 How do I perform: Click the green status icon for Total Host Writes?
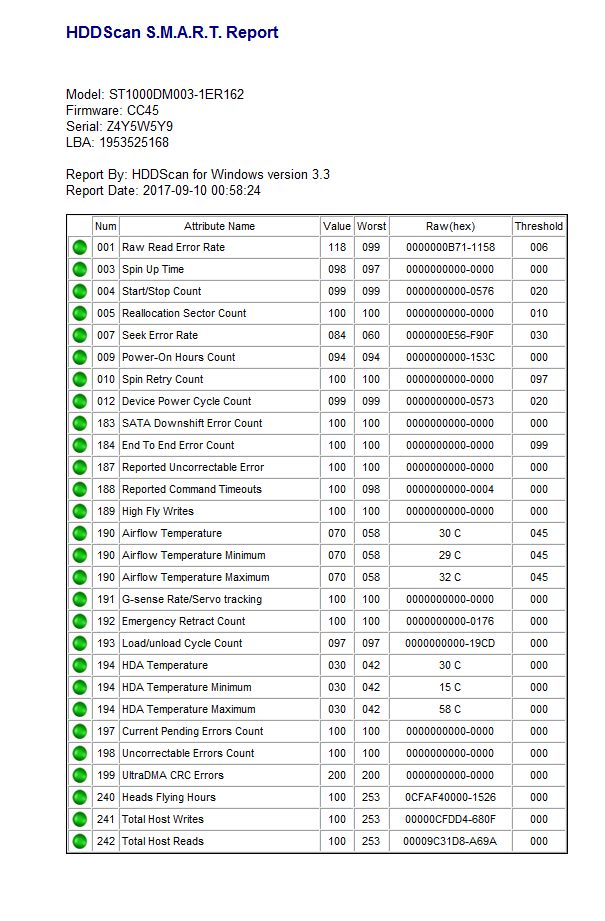(x=80, y=819)
